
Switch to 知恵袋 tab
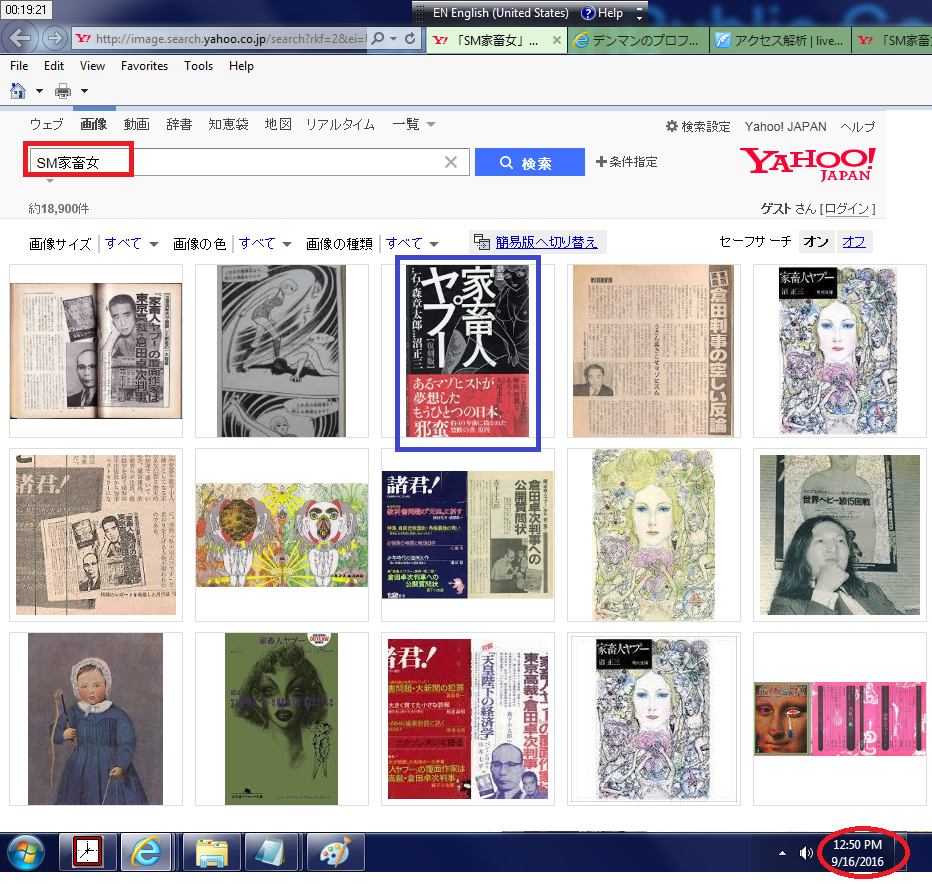click(228, 124)
